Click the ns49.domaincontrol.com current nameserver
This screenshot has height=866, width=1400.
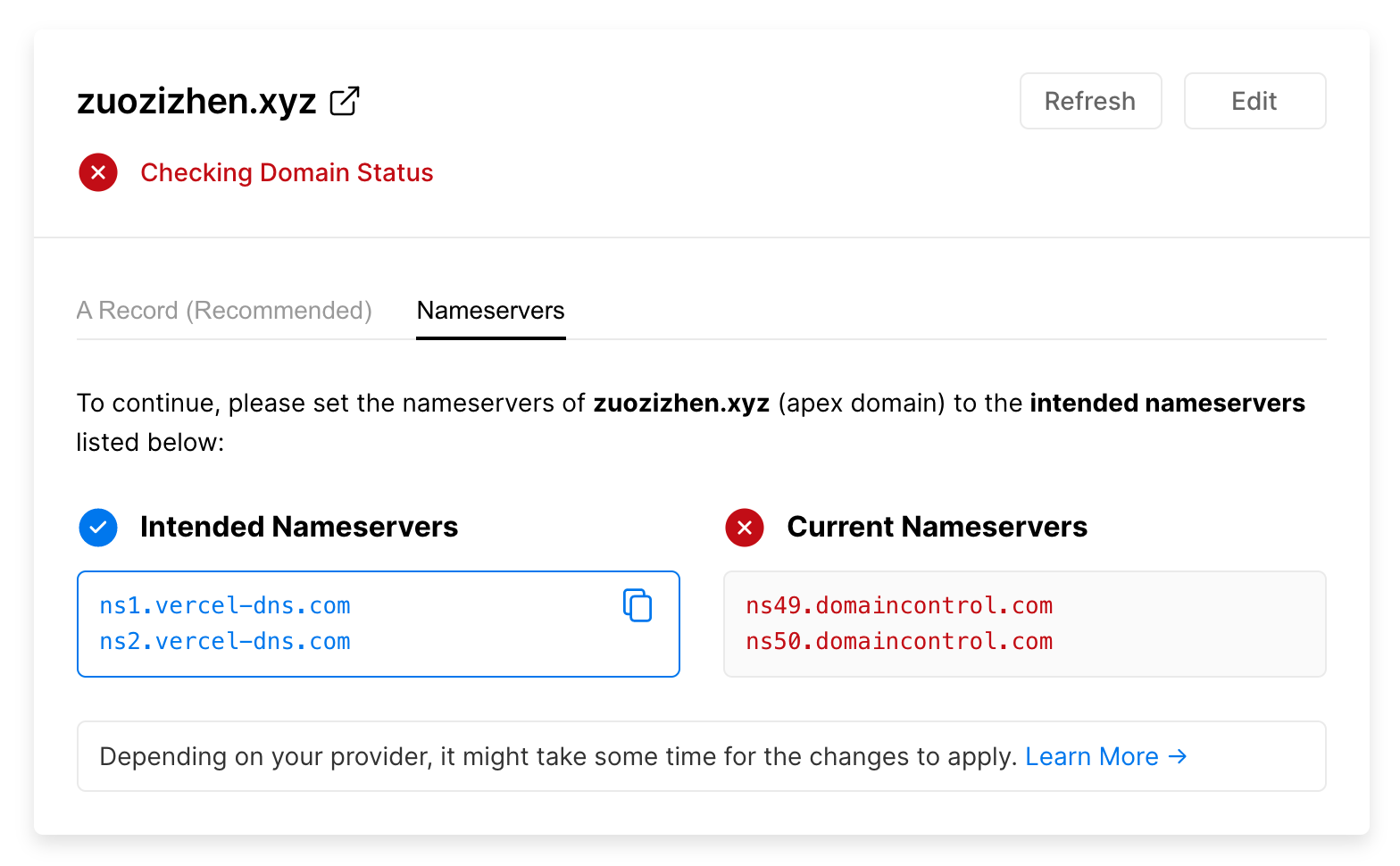(899, 605)
